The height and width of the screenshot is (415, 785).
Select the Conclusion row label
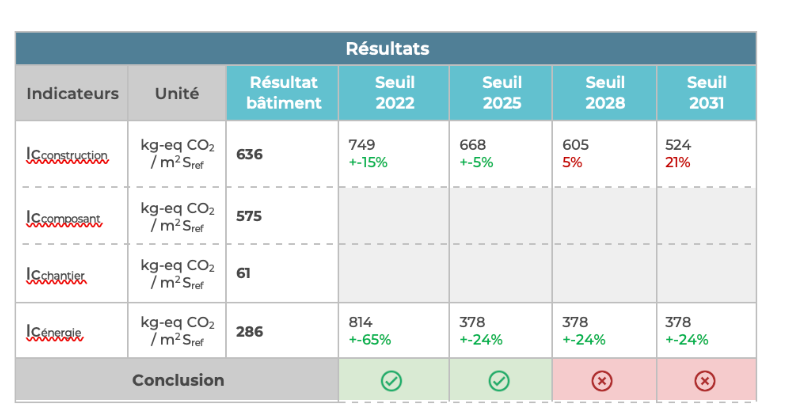click(x=178, y=380)
